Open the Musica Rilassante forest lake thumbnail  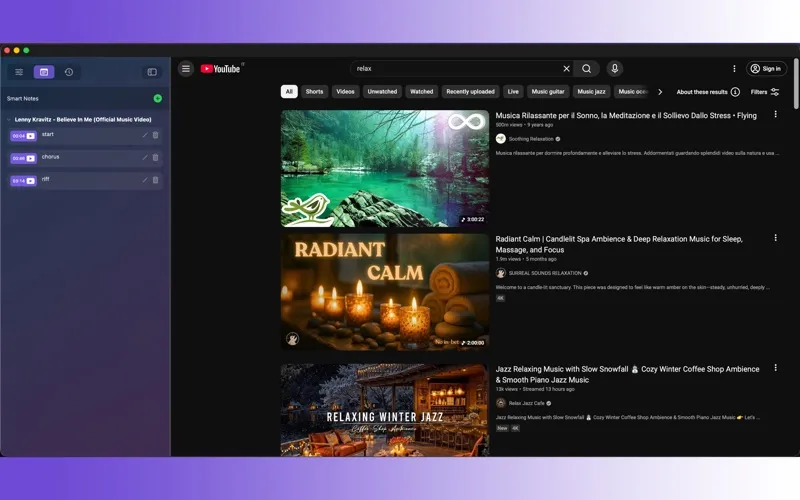(x=385, y=168)
